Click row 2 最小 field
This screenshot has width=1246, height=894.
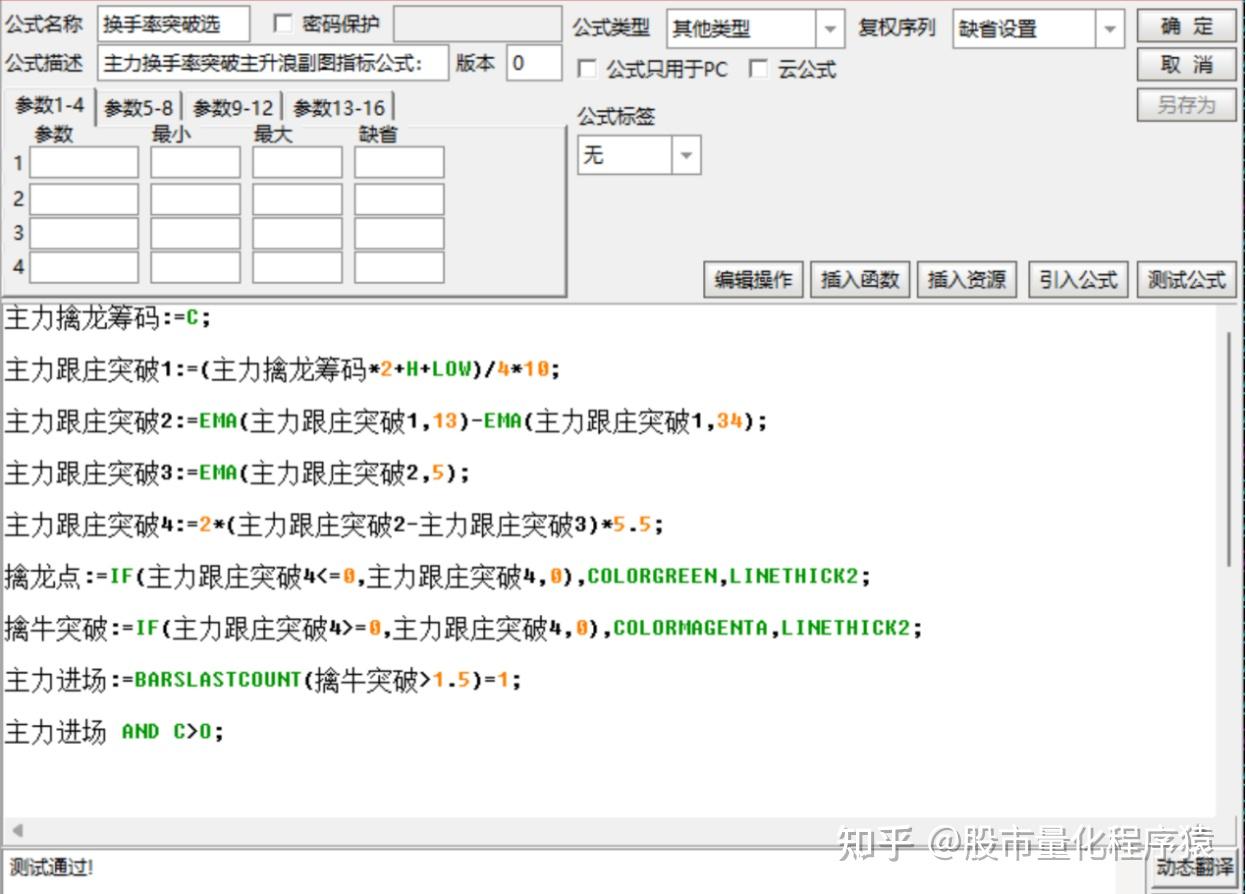(x=196, y=199)
